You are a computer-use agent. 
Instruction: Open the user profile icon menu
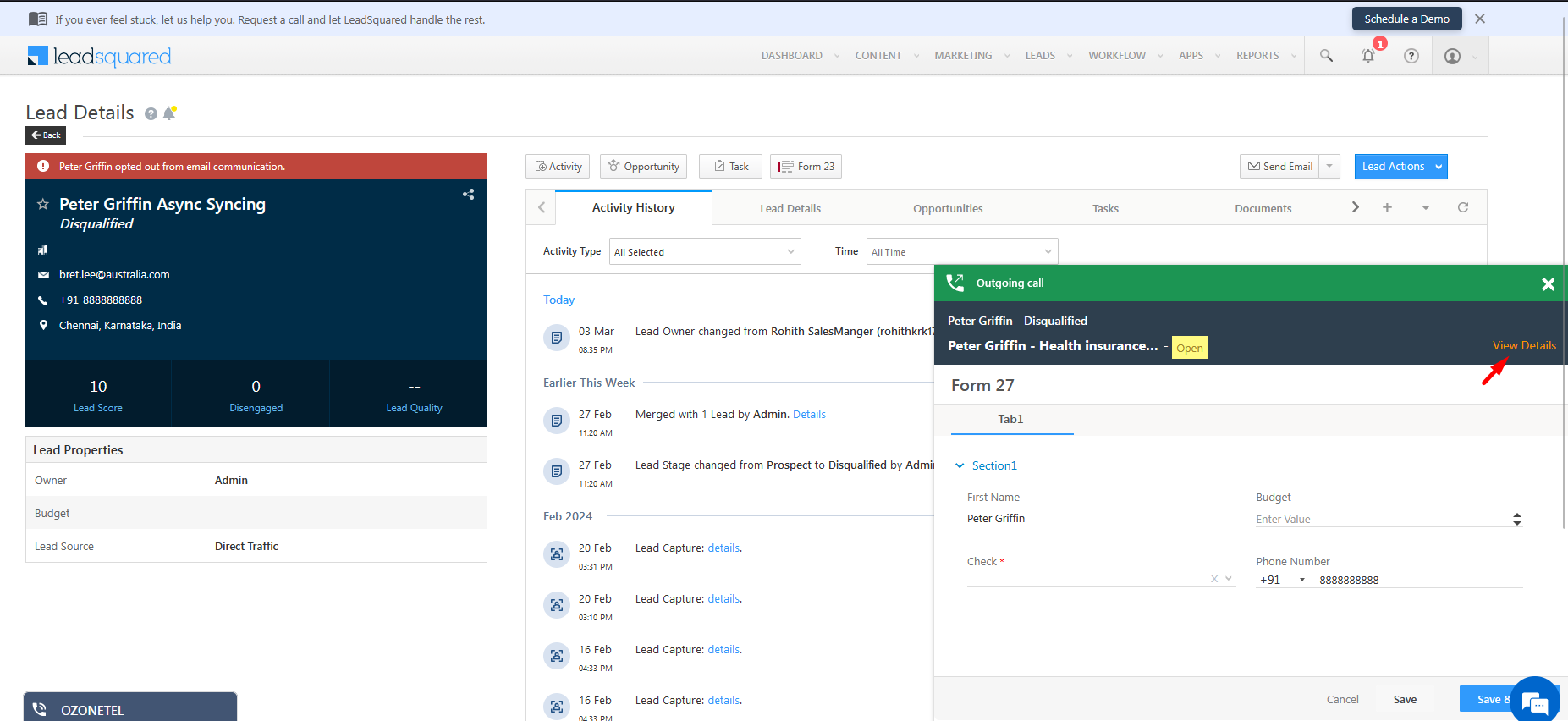coord(1452,57)
